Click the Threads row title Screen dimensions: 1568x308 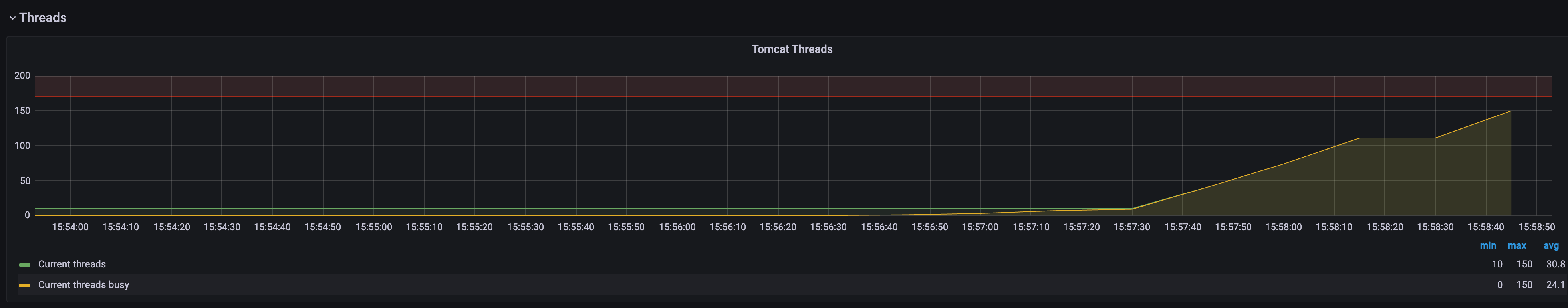tap(43, 18)
